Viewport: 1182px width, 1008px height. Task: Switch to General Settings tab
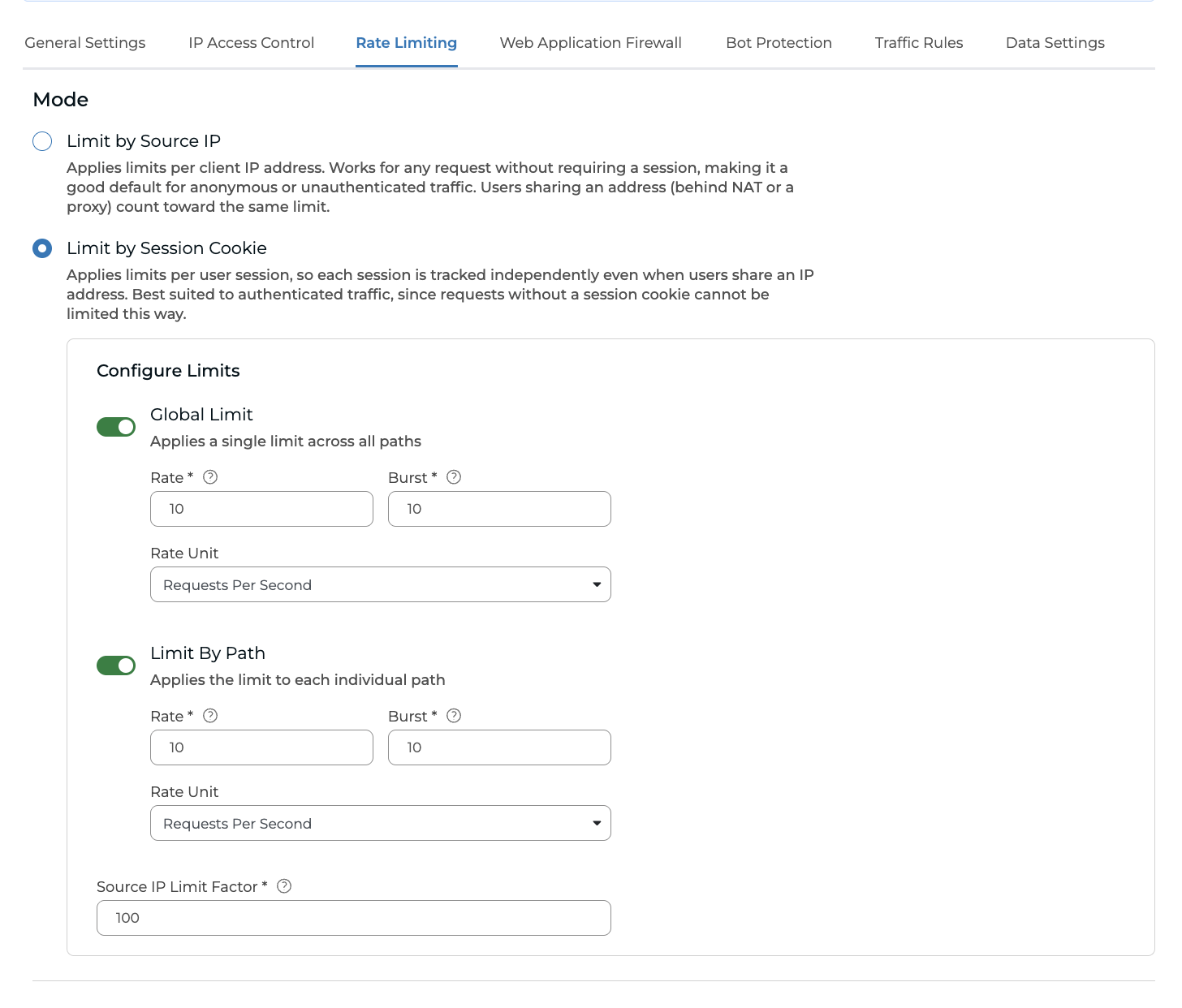(85, 43)
